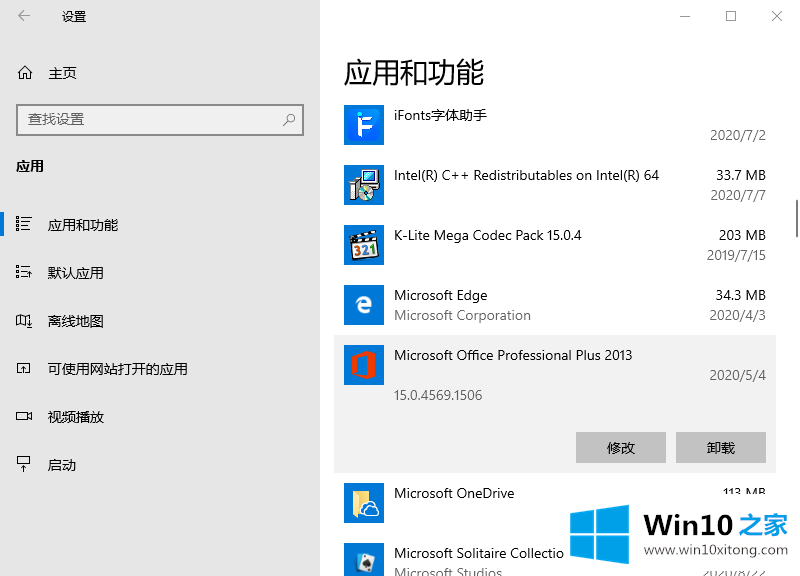The image size is (800, 576).
Task: Select Microsoft Office Professional Plus 2013 text
Action: point(513,355)
